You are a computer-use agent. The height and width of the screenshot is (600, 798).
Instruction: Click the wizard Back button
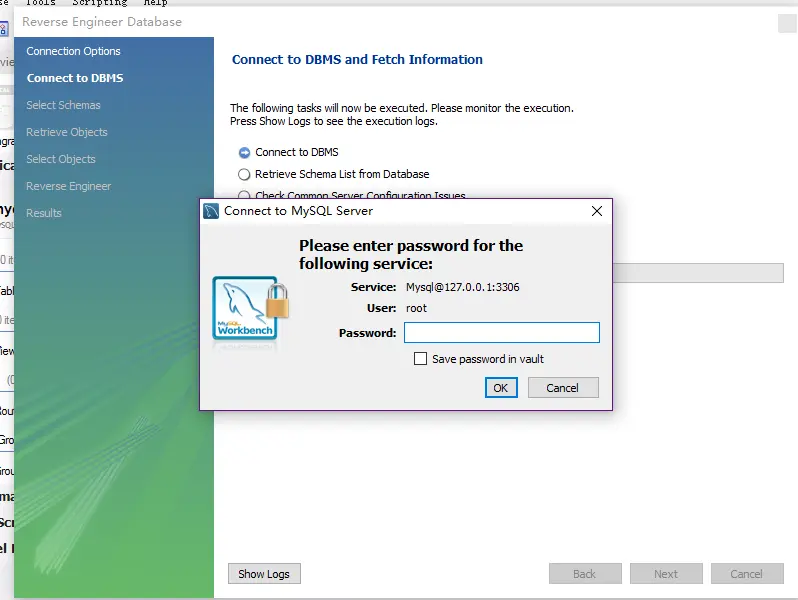[x=585, y=574]
